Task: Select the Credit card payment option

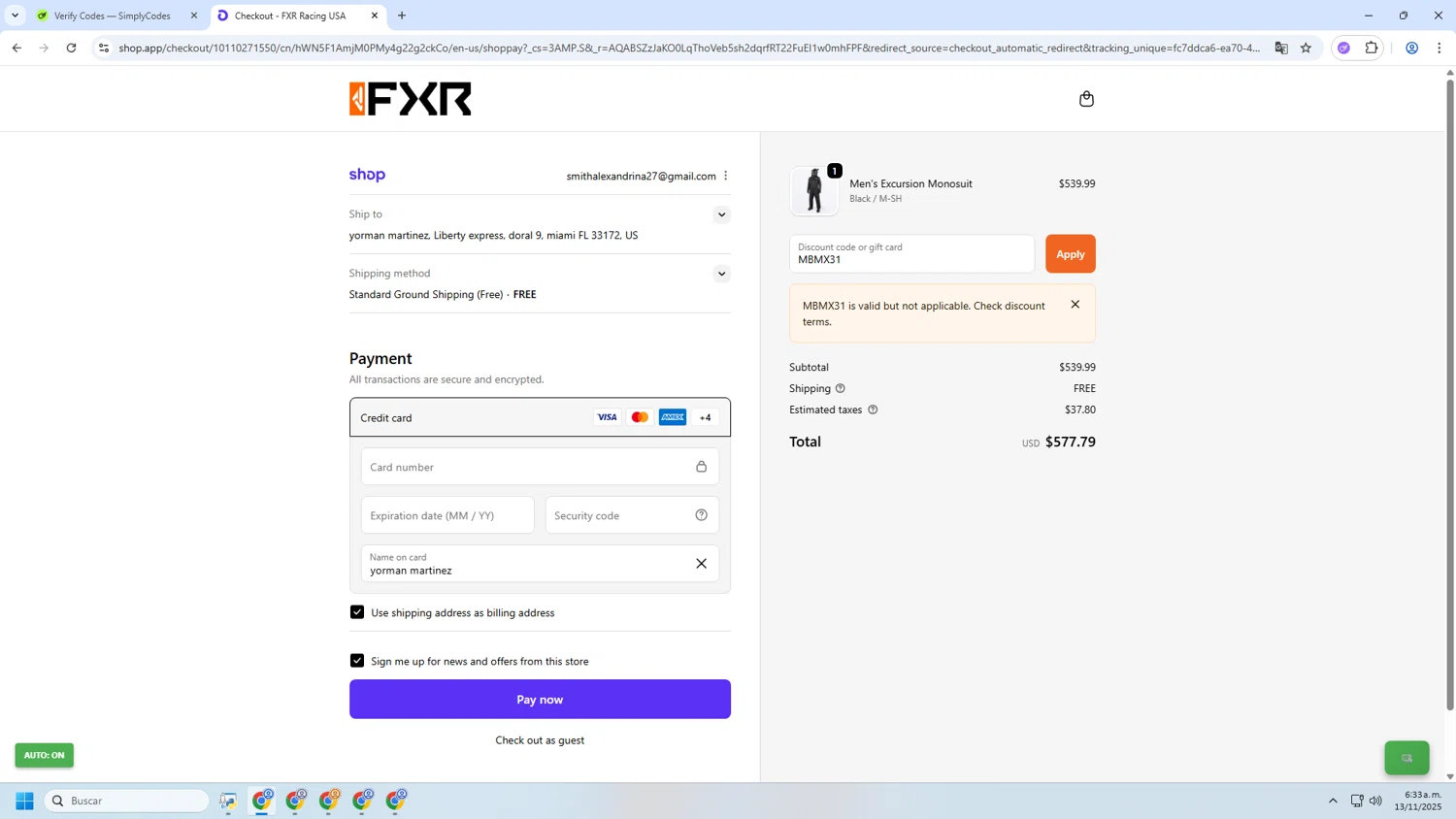Action: pyautogui.click(x=540, y=417)
